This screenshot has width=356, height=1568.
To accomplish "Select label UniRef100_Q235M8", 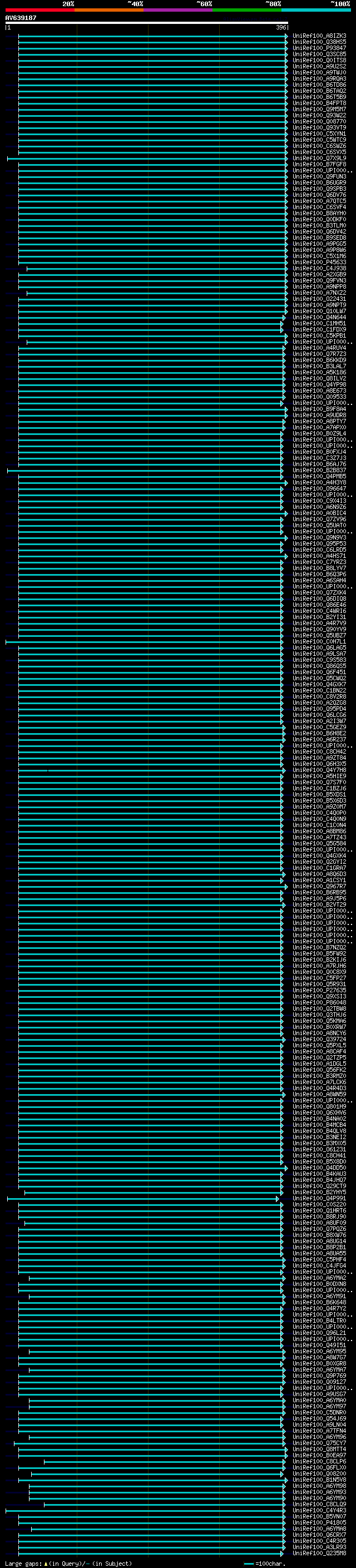I will click(x=319, y=1554).
